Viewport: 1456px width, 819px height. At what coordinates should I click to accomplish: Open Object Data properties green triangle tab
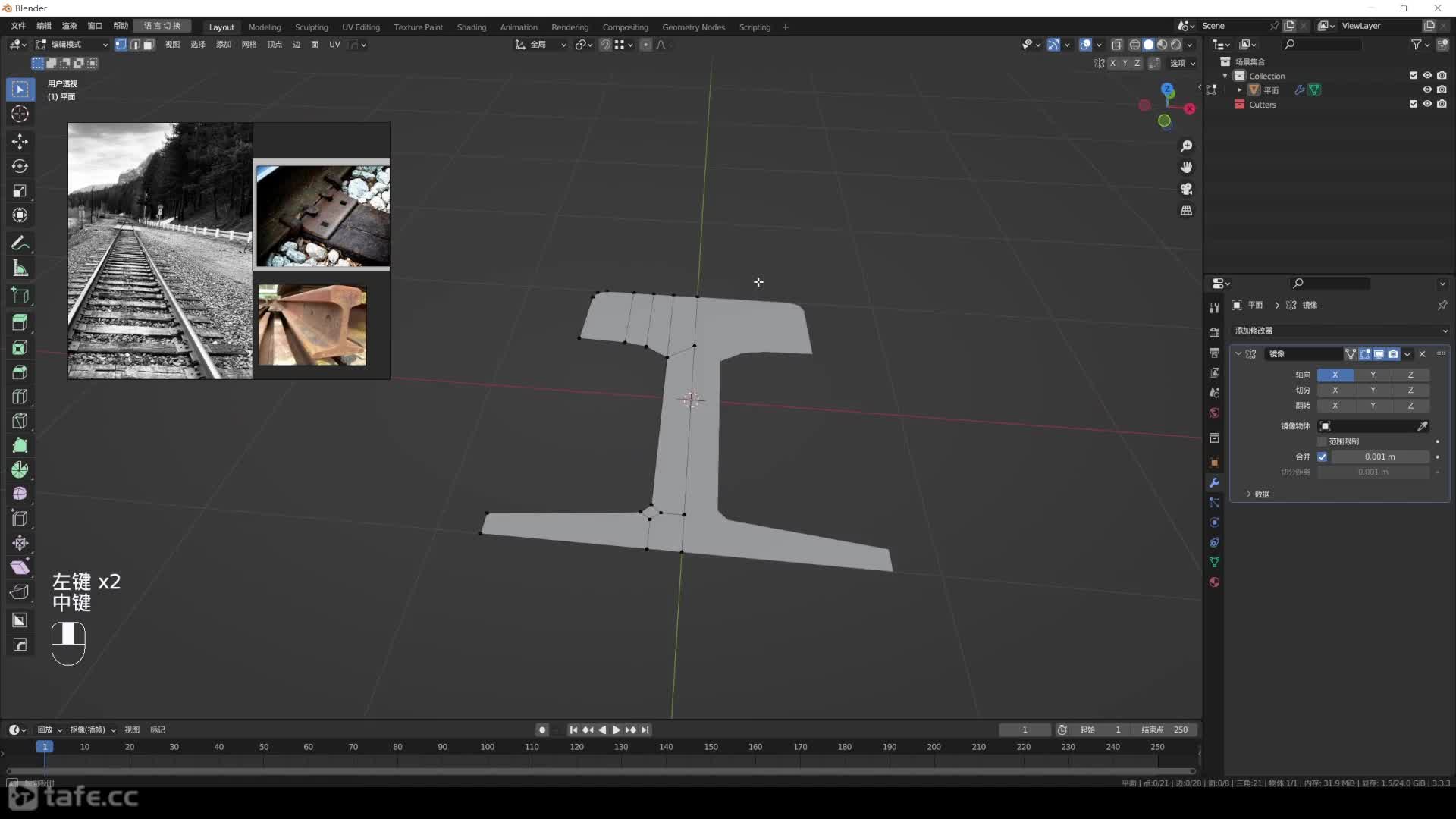click(x=1214, y=563)
